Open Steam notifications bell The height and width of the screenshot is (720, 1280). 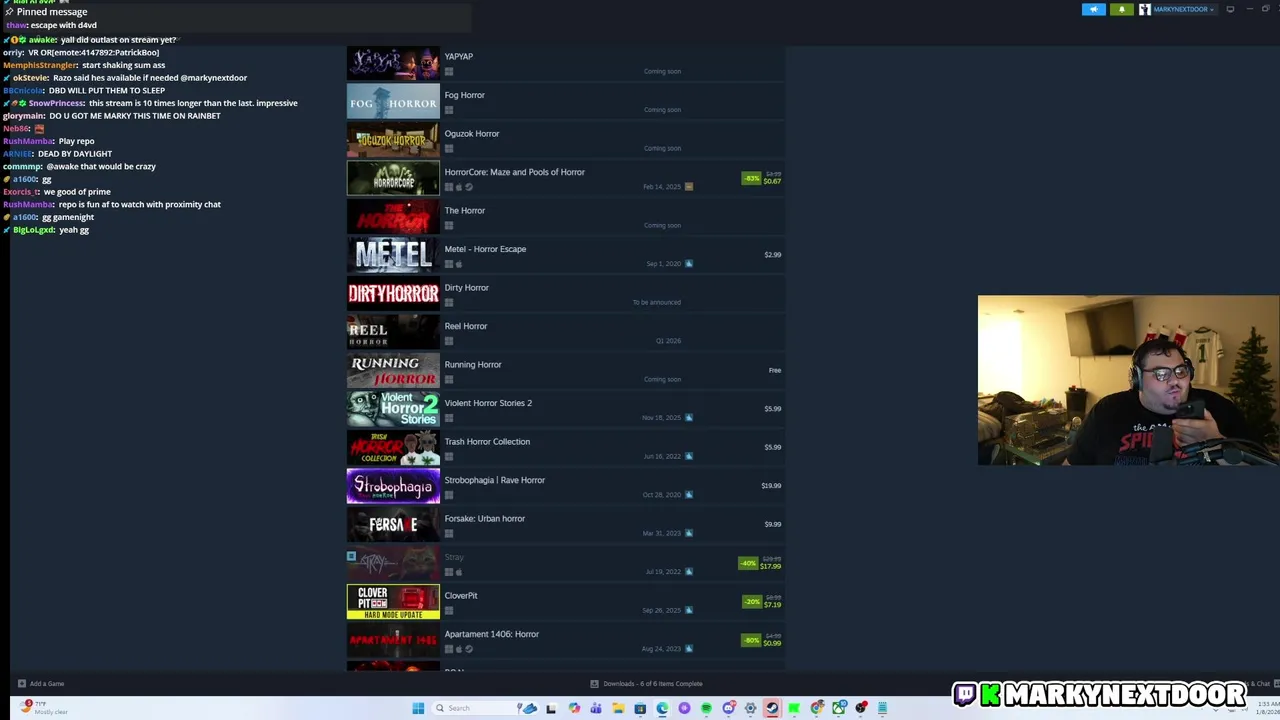pyautogui.click(x=1121, y=9)
